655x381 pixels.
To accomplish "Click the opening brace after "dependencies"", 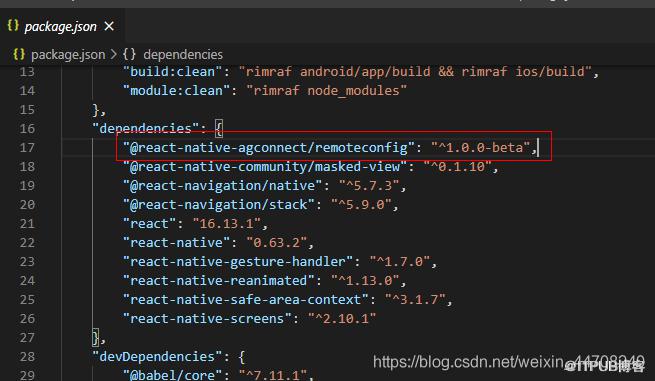I will tap(219, 129).
